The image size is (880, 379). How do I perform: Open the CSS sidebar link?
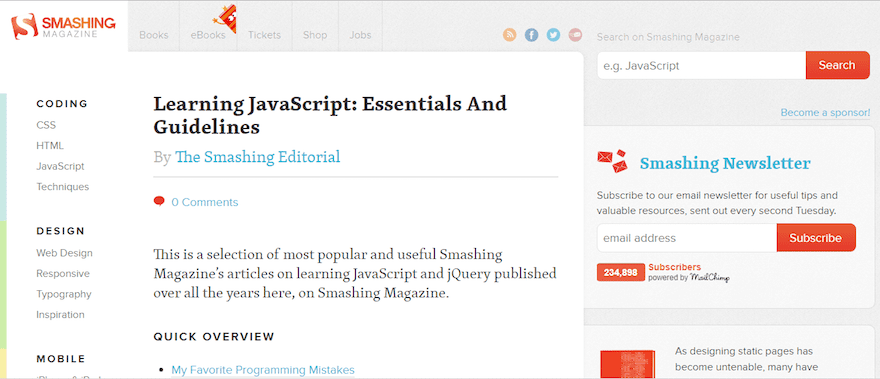(x=46, y=125)
